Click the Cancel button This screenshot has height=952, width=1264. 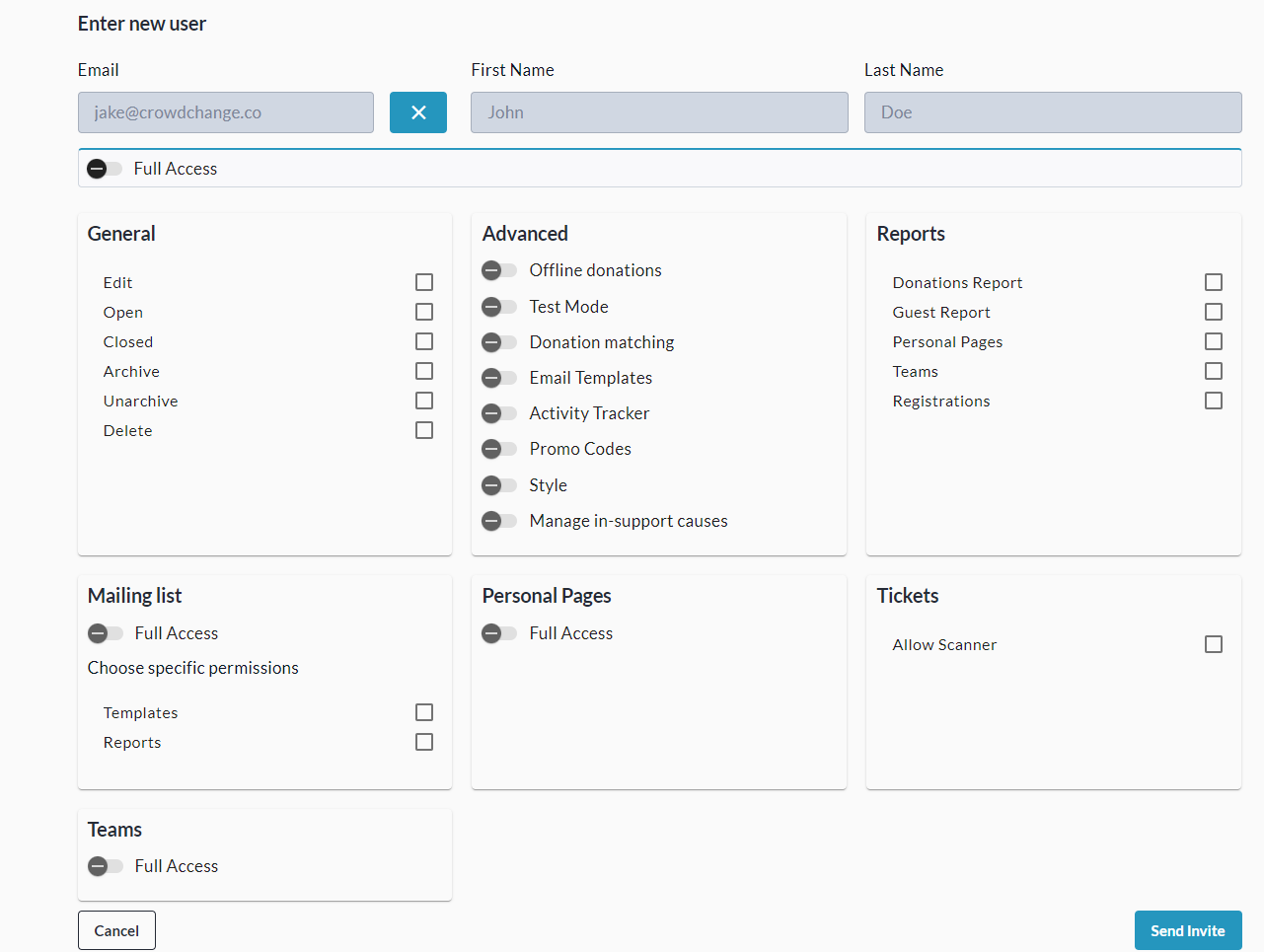116,930
